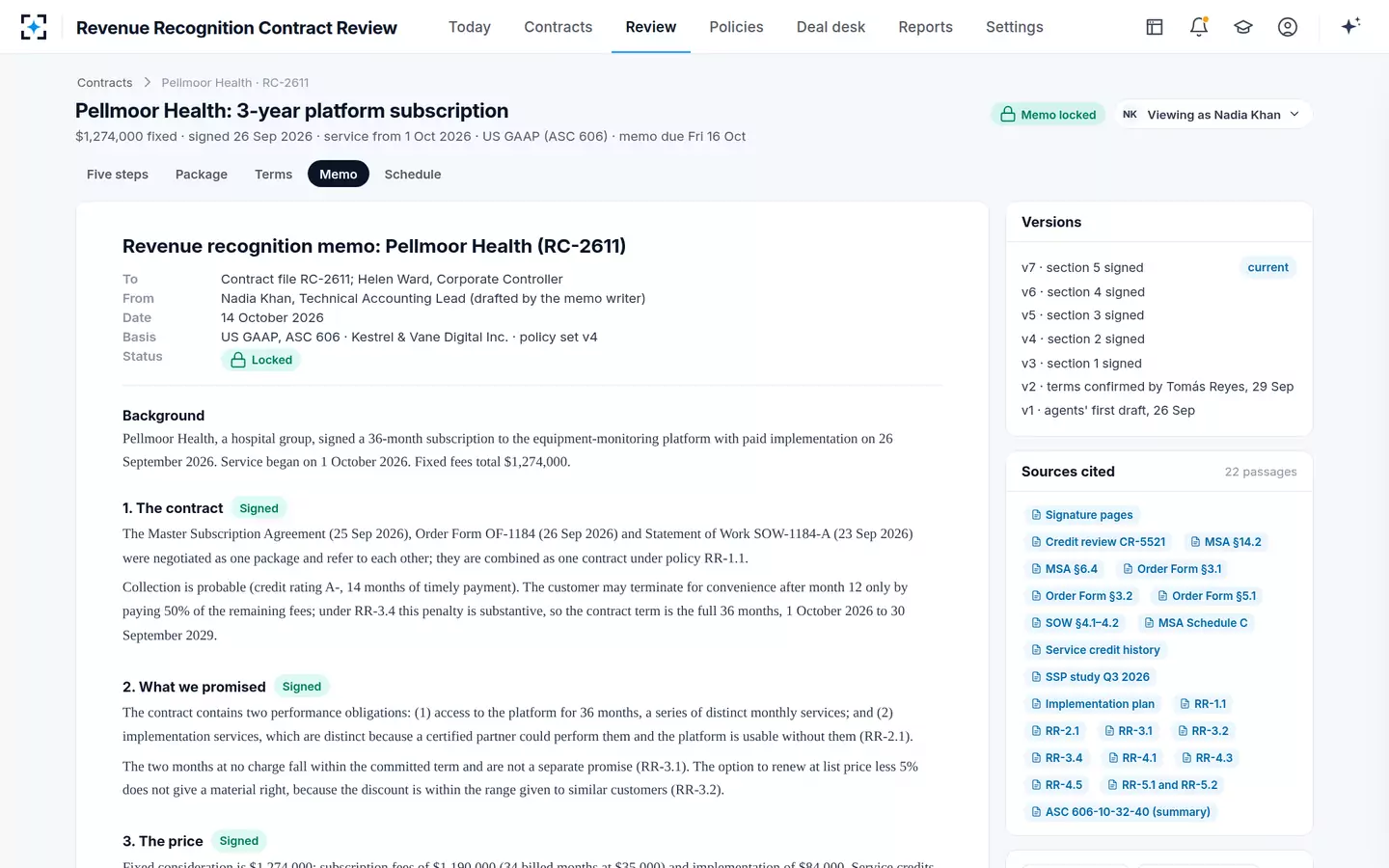Click the Contracts breadcrumb link
This screenshot has height=868, width=1389.
tap(105, 83)
